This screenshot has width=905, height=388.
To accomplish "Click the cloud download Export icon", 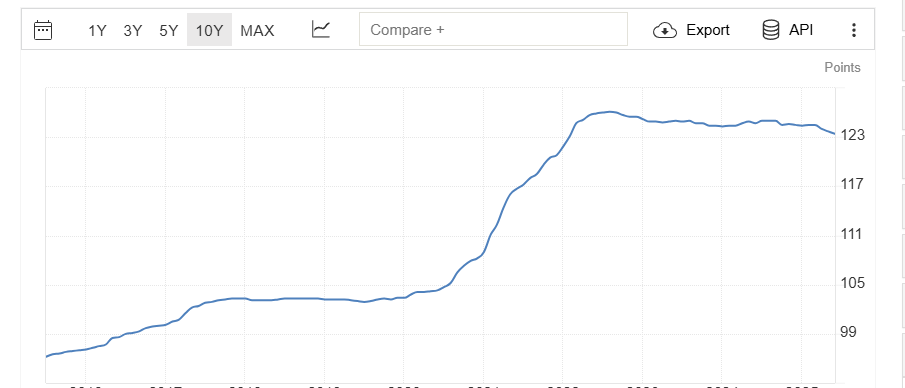I will [665, 30].
